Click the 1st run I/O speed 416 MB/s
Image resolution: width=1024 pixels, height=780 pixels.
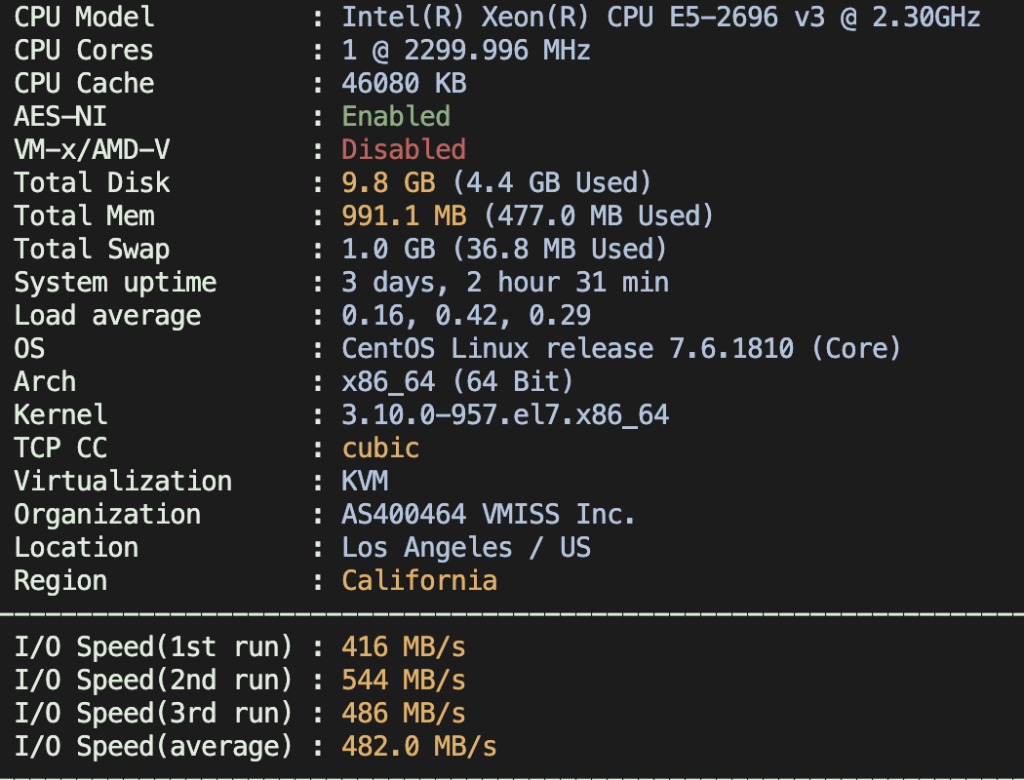pos(404,647)
